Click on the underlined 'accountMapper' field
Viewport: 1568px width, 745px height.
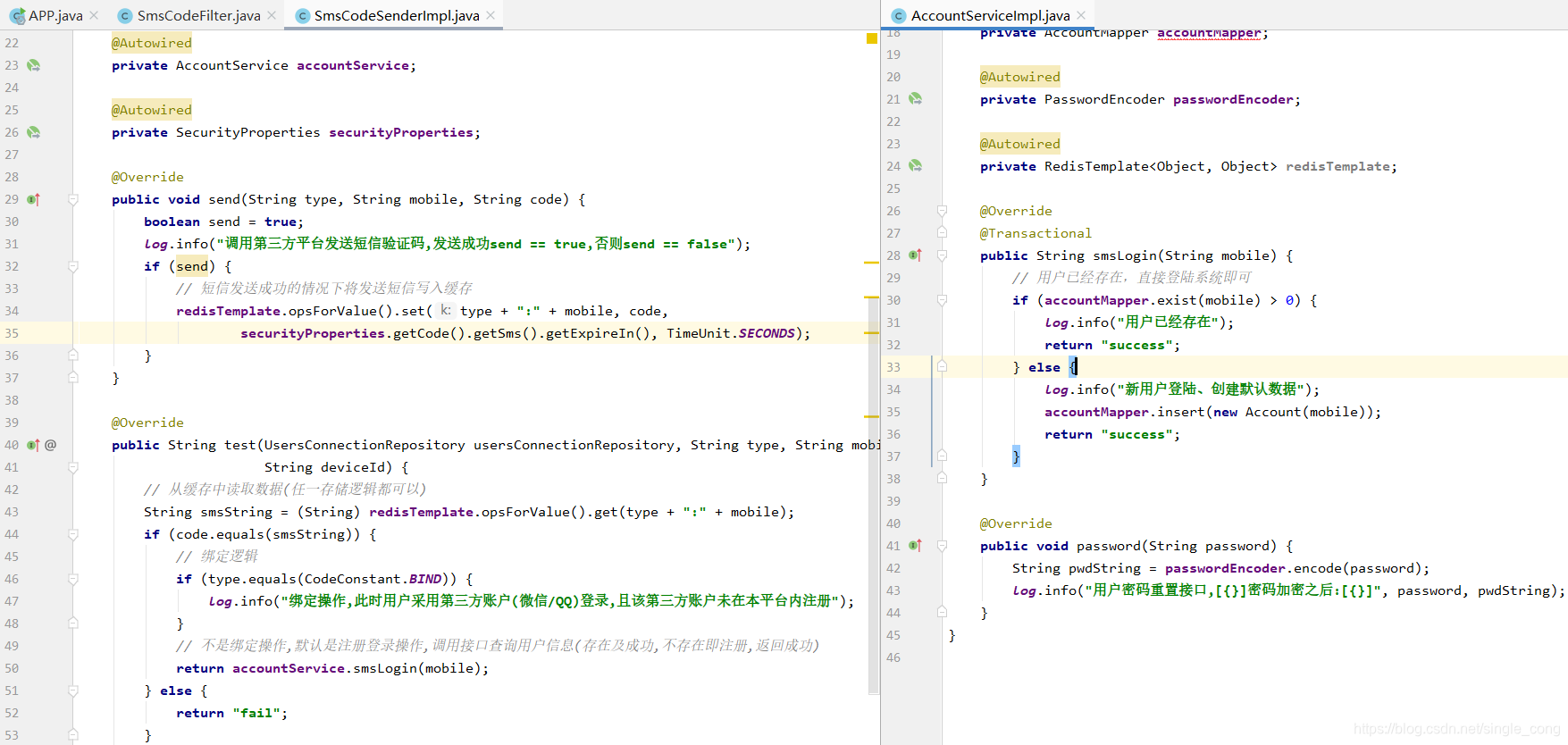point(1209,33)
